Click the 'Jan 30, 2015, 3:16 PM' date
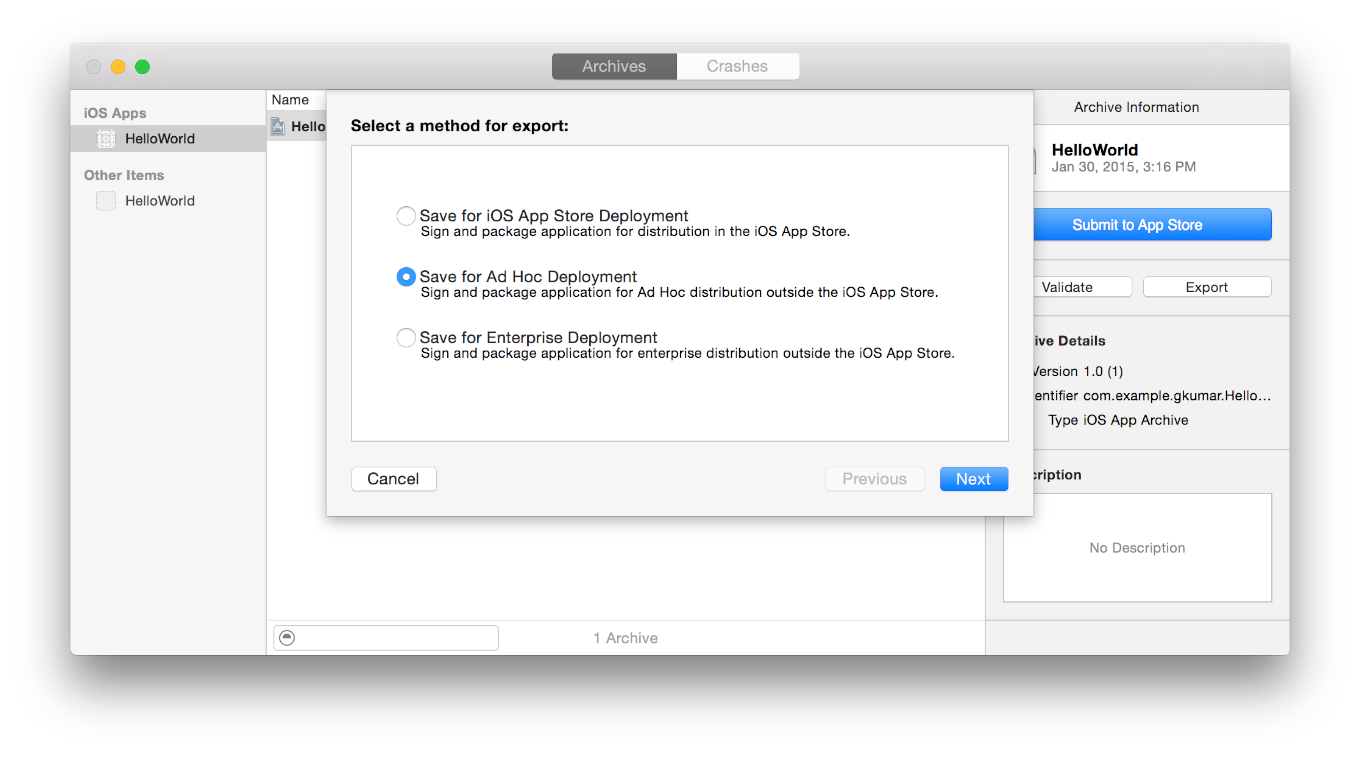Image resolution: width=1360 pixels, height=757 pixels. pos(1124,167)
